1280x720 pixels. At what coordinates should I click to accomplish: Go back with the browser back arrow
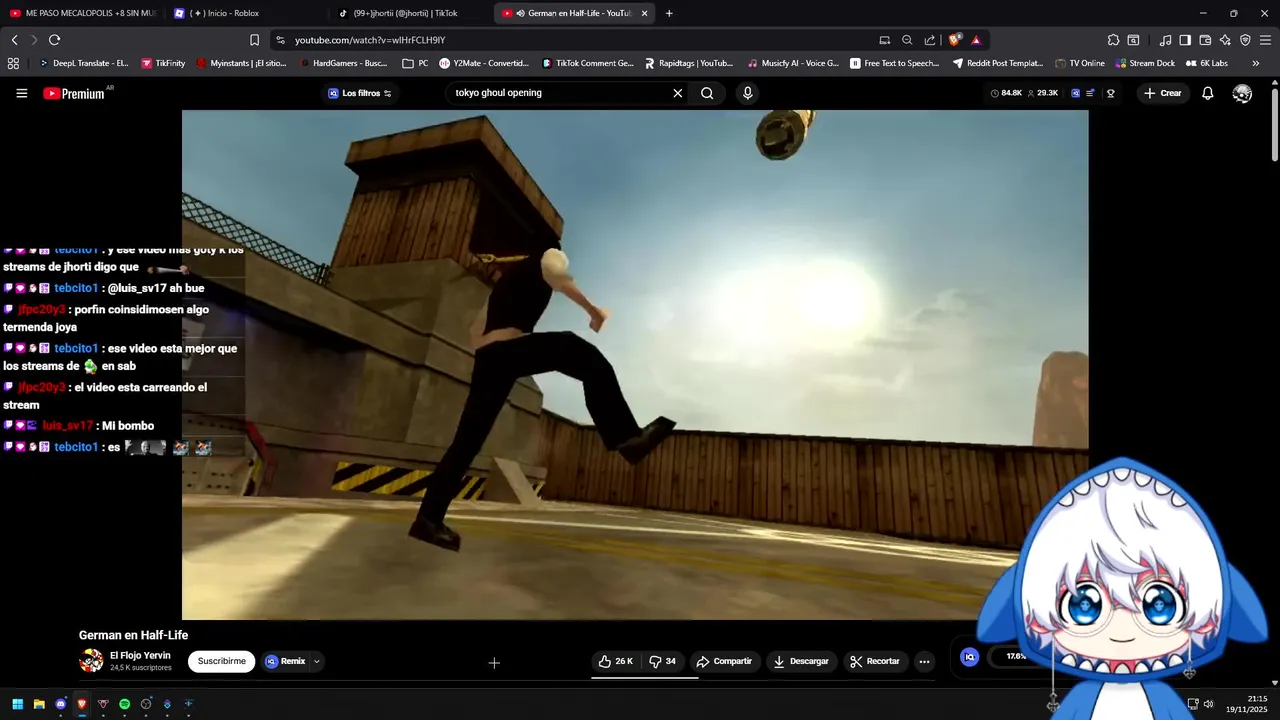[14, 40]
